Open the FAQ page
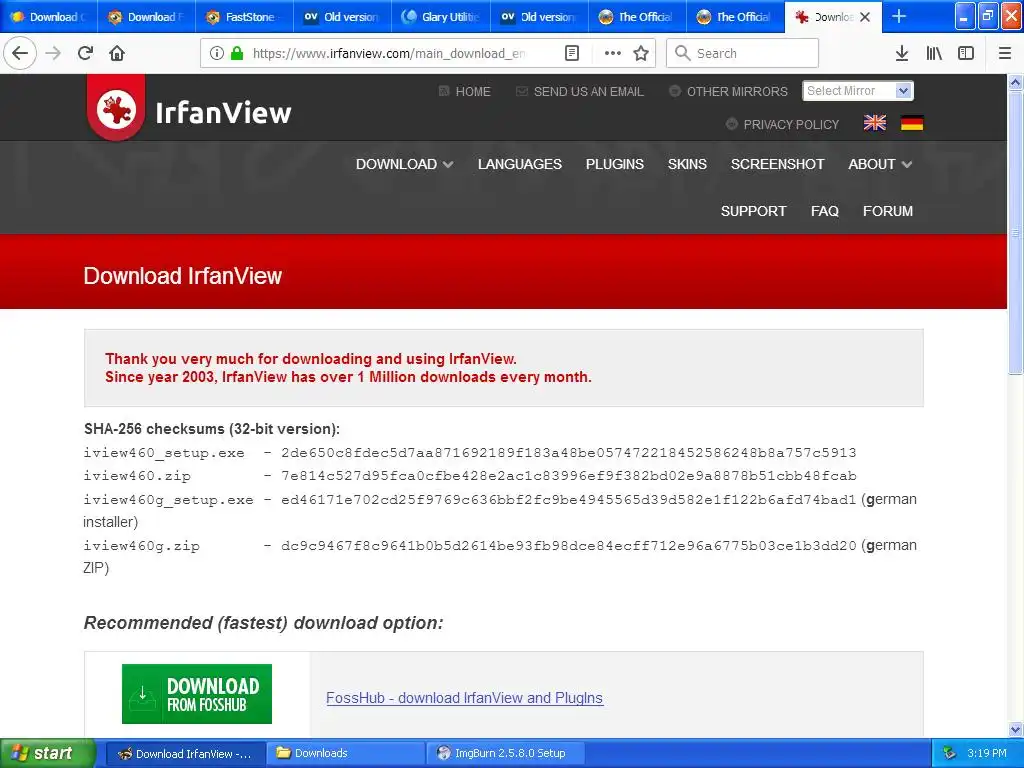The height and width of the screenshot is (768, 1024). pos(824,211)
